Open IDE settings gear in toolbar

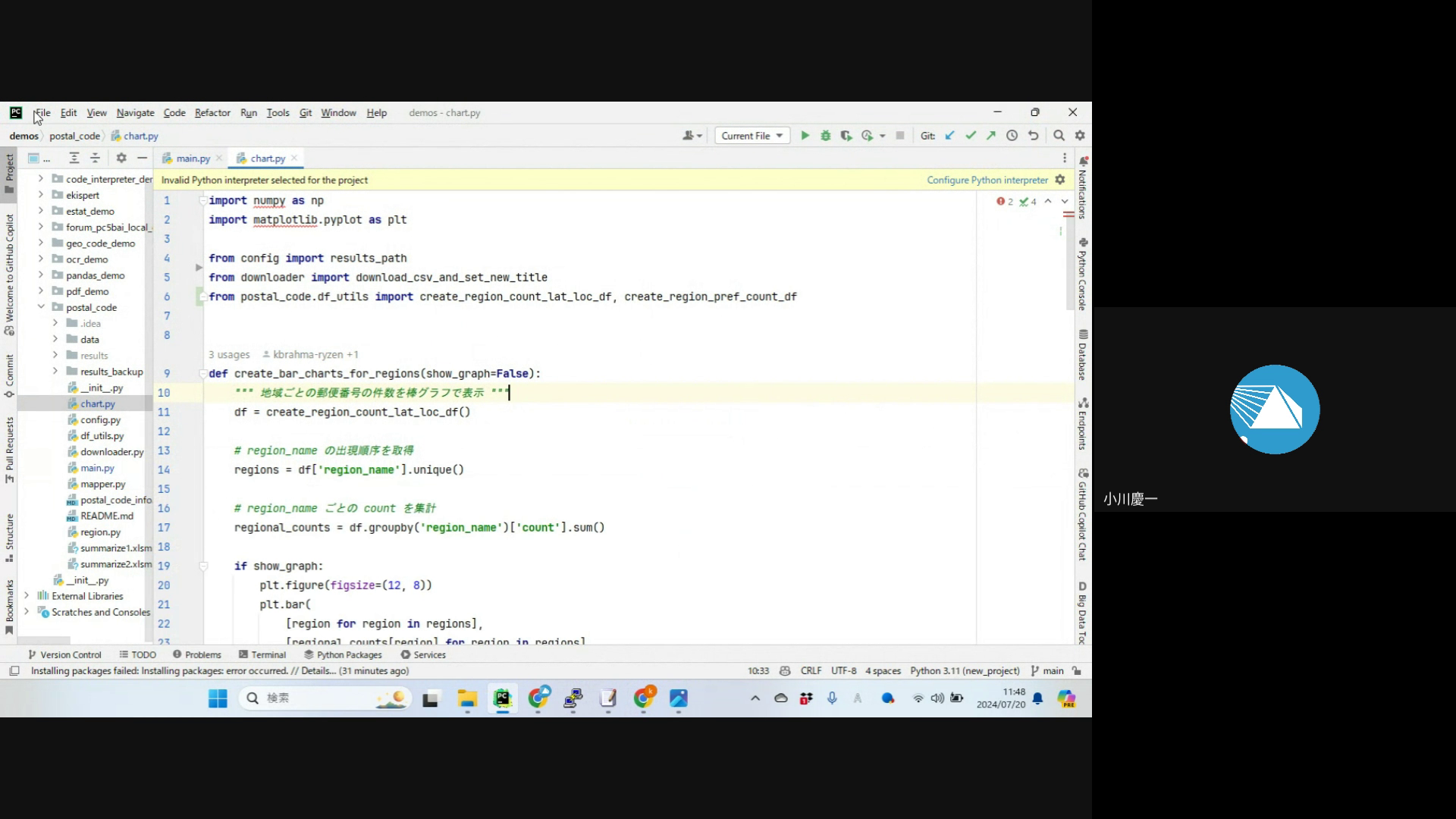(1080, 136)
